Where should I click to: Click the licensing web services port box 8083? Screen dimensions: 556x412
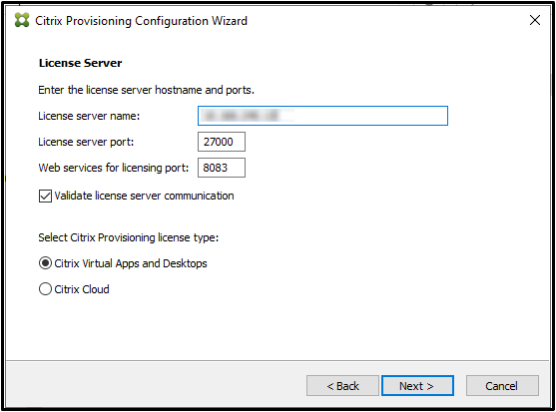click(221, 168)
